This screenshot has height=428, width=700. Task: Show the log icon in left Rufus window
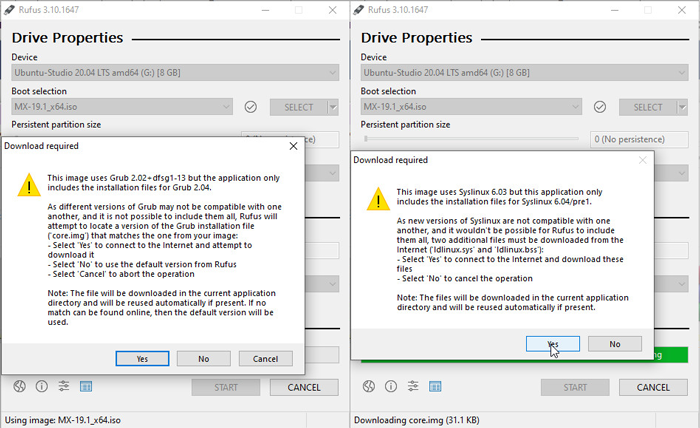(x=86, y=386)
